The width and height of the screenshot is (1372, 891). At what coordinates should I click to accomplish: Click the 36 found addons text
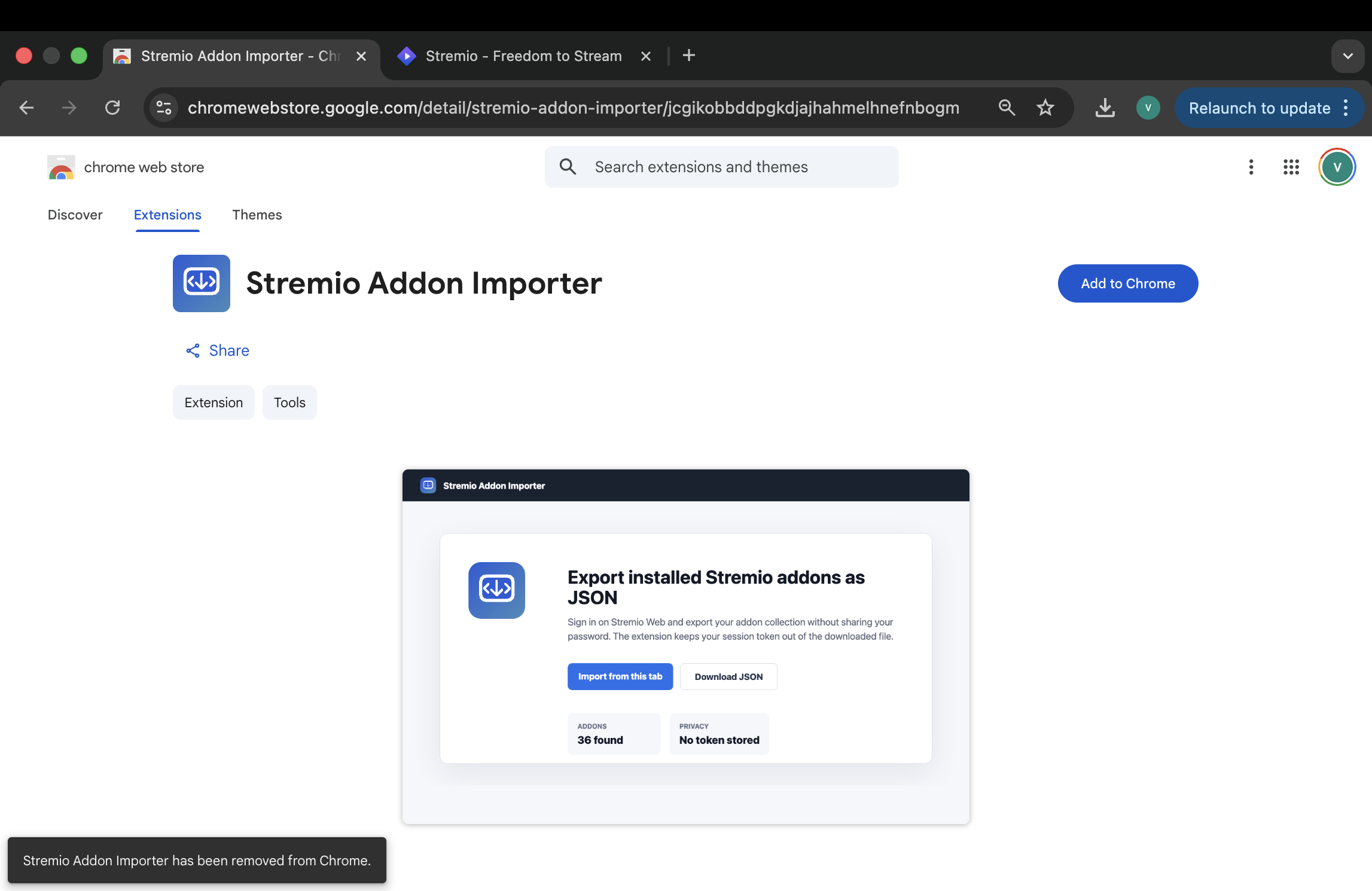[x=600, y=740]
